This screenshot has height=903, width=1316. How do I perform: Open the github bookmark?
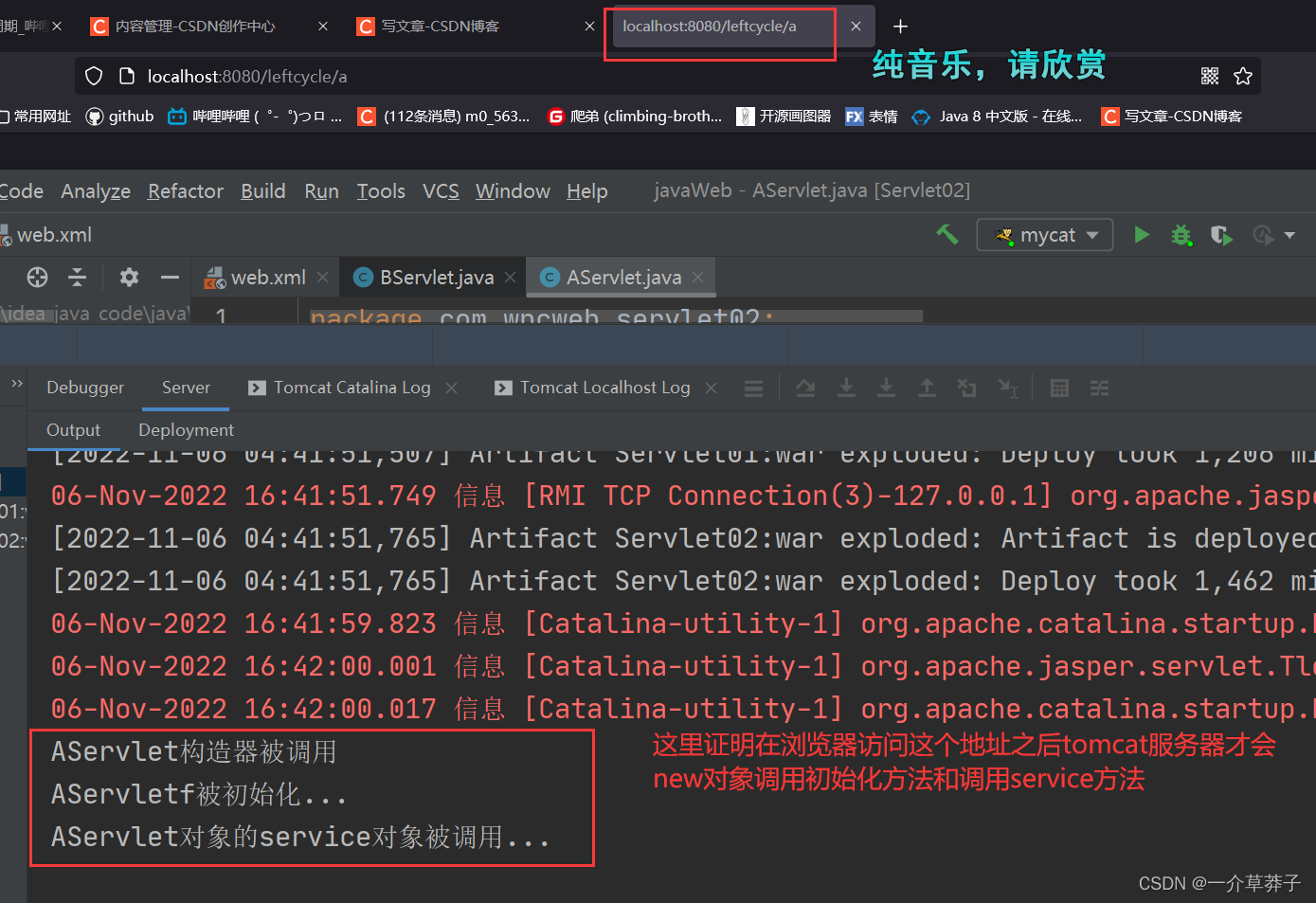(119, 116)
